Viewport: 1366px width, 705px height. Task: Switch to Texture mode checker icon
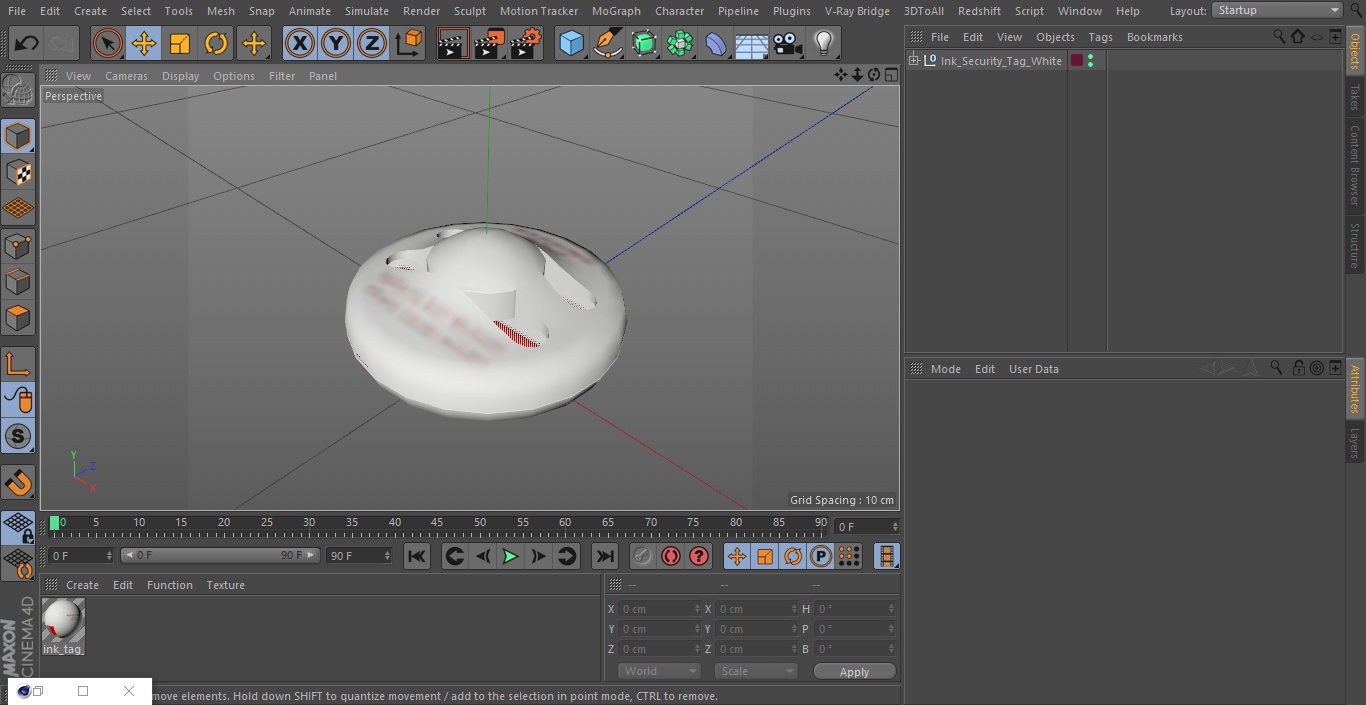tap(18, 172)
